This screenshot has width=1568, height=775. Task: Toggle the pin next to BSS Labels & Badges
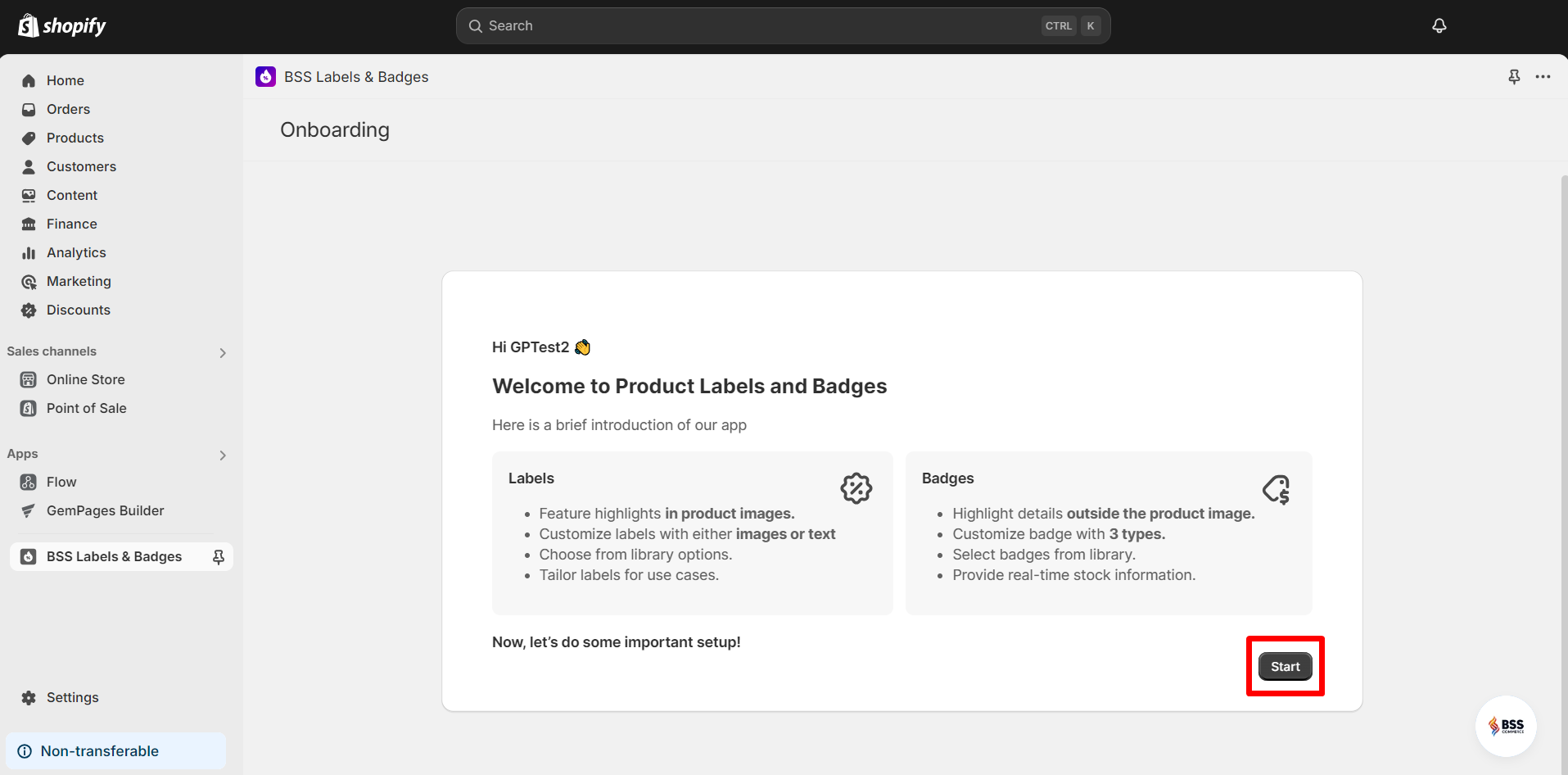point(218,556)
